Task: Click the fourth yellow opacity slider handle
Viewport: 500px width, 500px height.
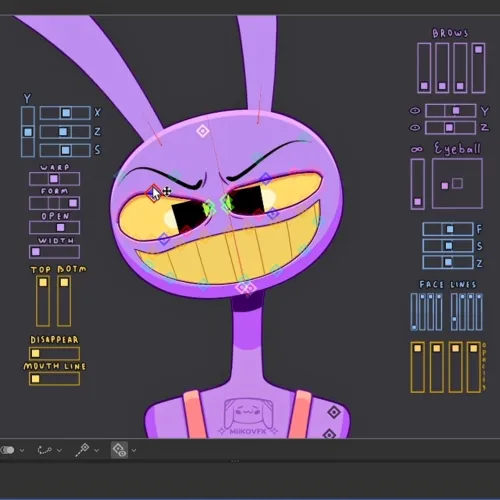Action: click(473, 349)
